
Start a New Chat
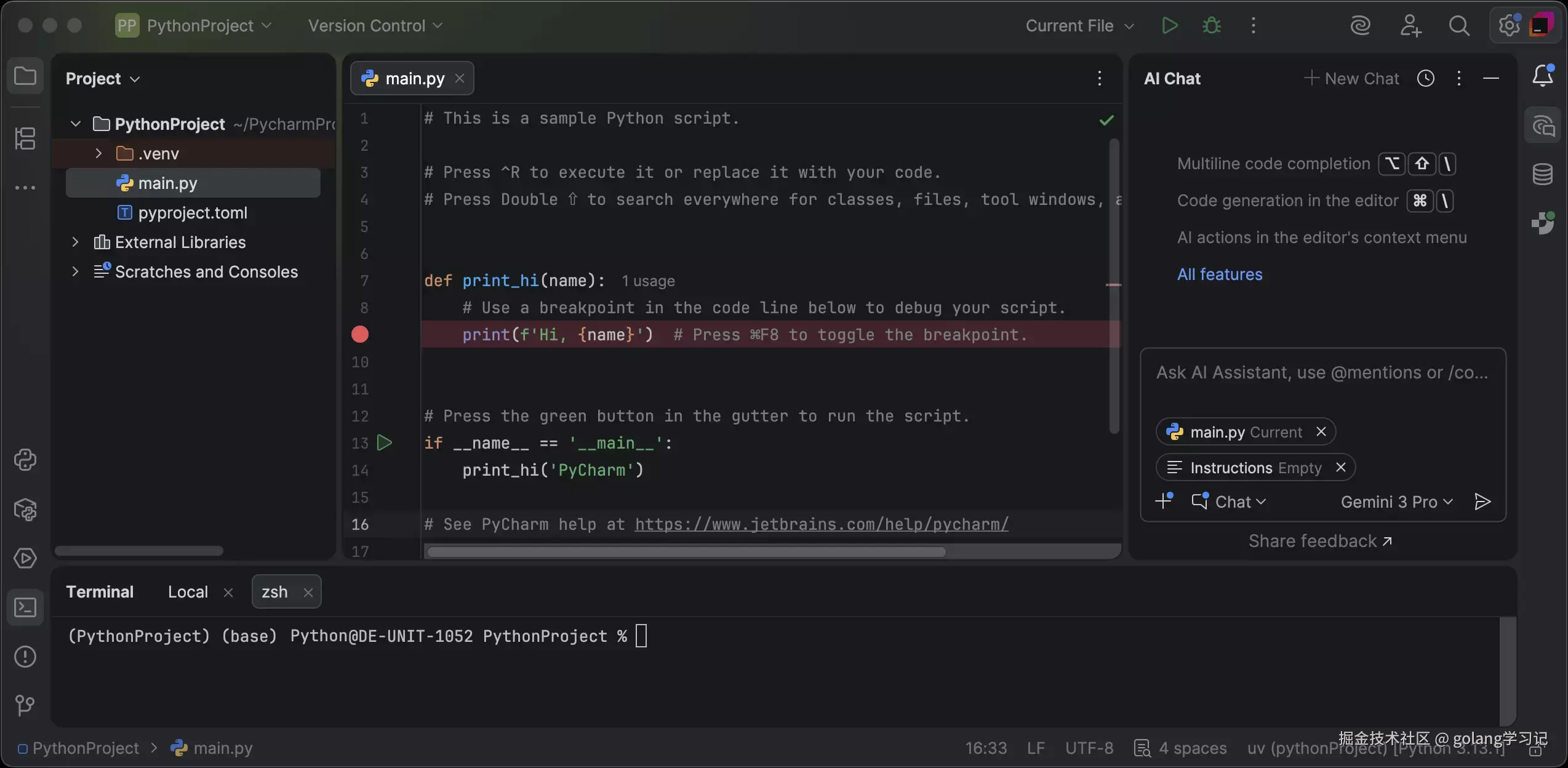(x=1352, y=78)
